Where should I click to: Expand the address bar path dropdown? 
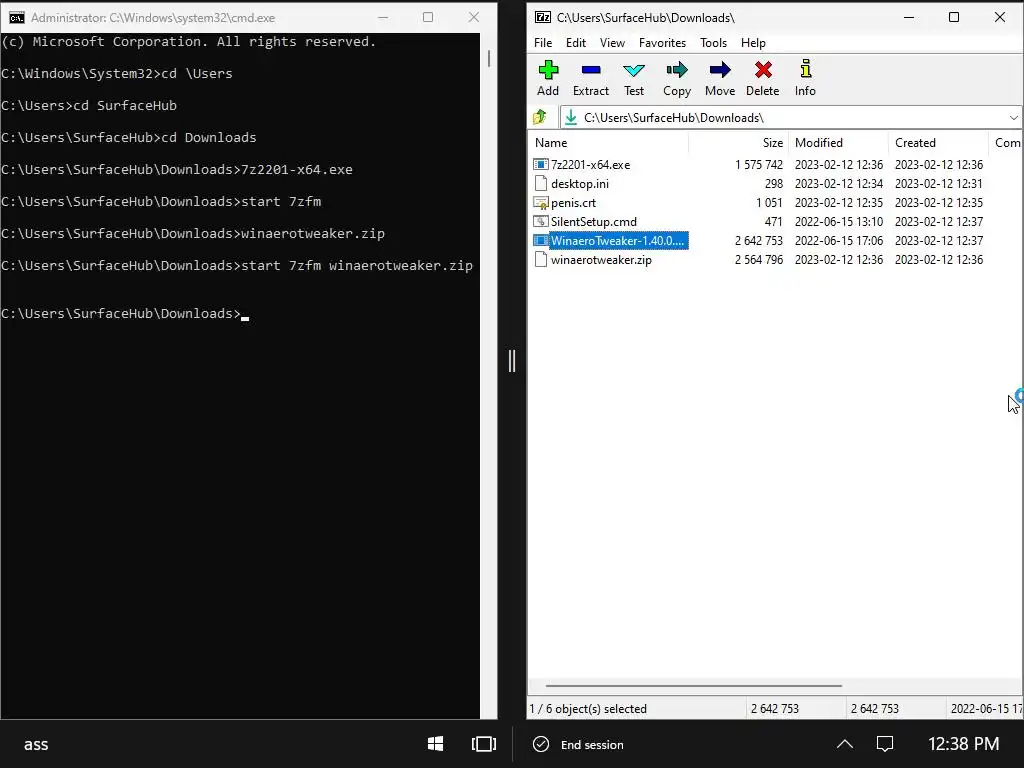[x=1014, y=118]
